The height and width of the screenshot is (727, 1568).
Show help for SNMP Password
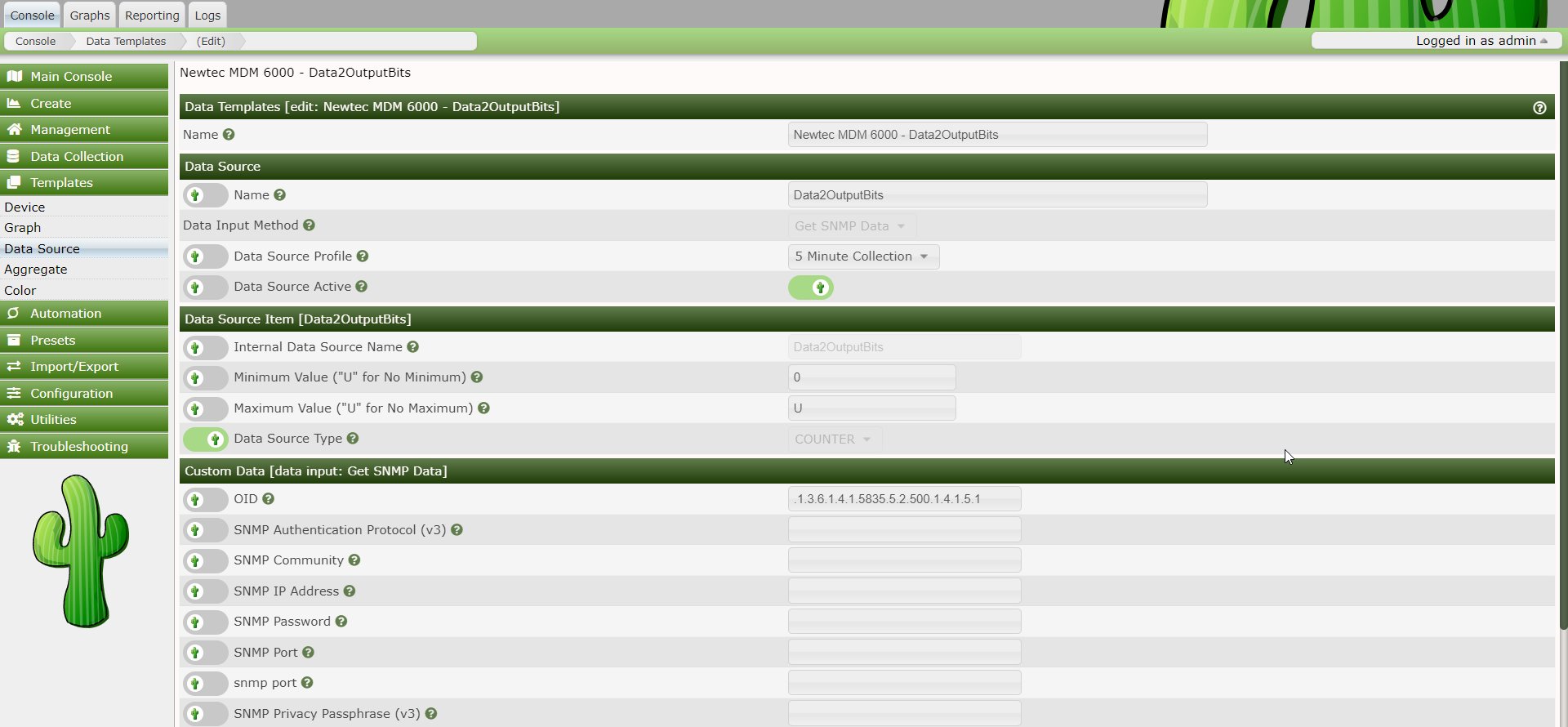pyautogui.click(x=341, y=622)
